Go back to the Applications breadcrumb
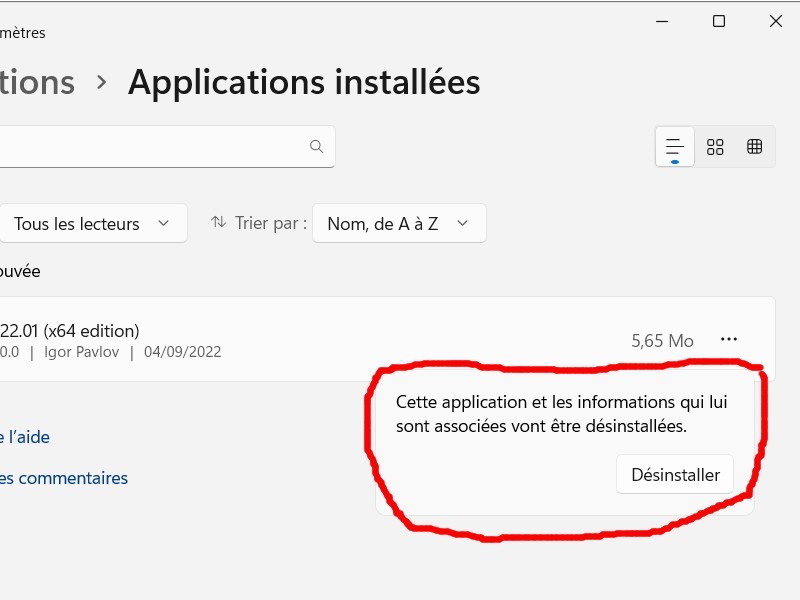Image resolution: width=800 pixels, height=600 pixels. (37, 82)
